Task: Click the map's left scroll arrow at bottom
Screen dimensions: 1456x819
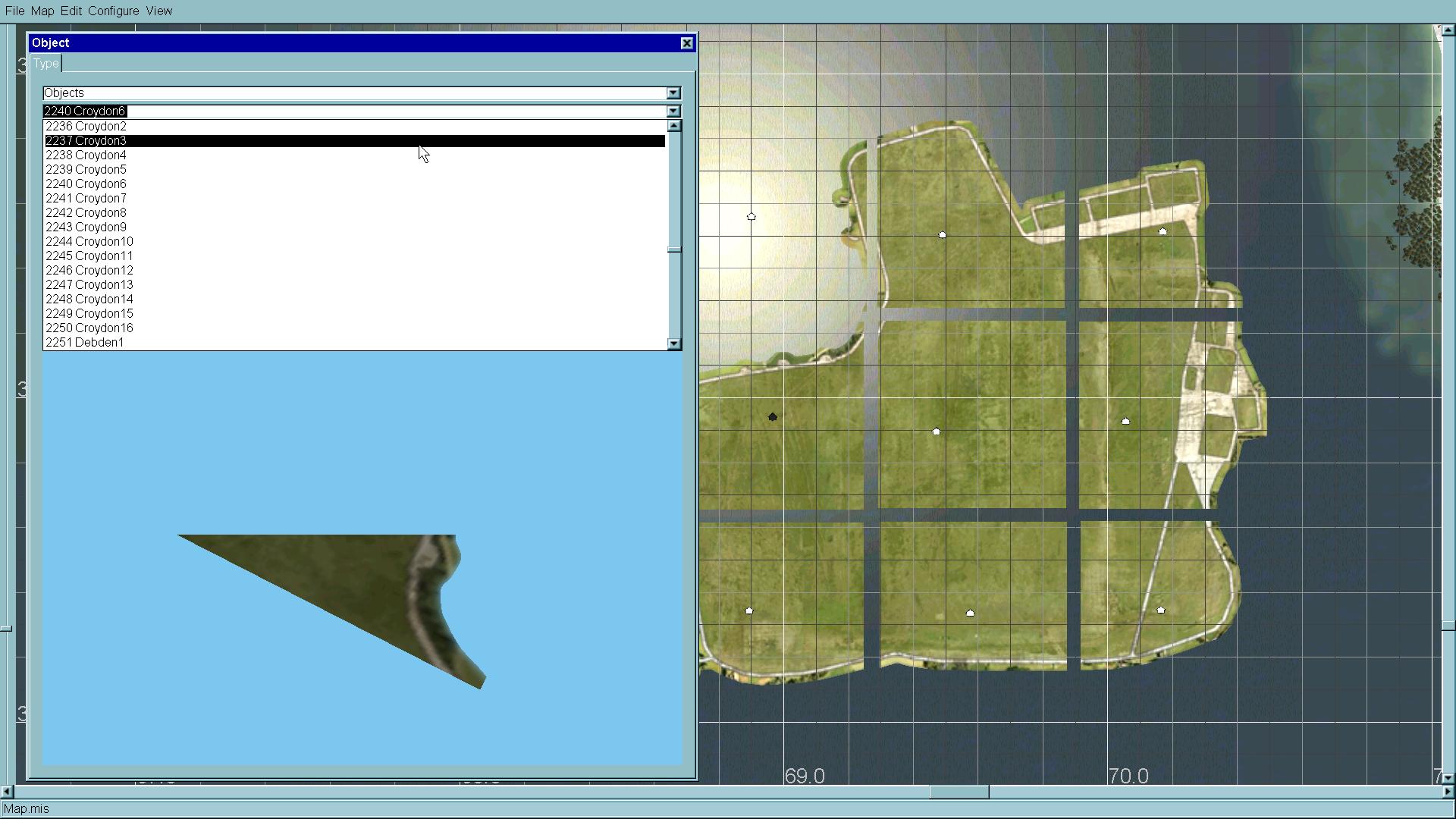Action: pos(7,792)
